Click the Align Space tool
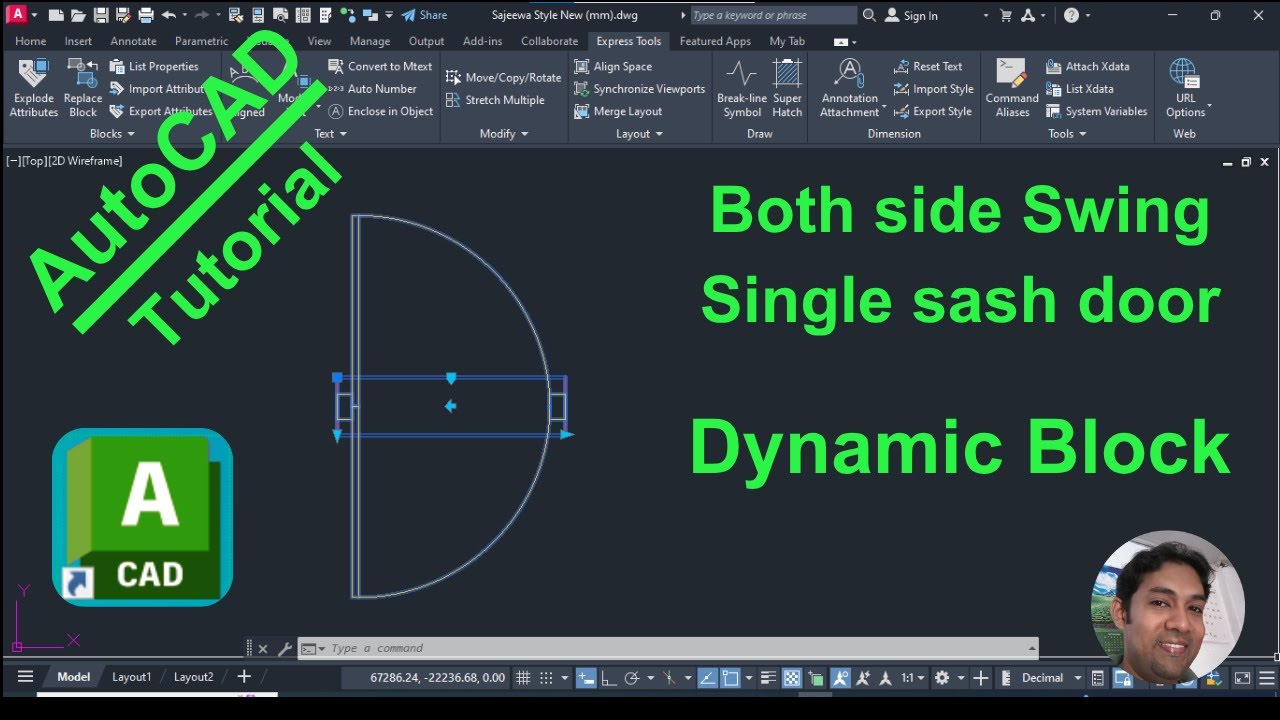Image resolution: width=1280 pixels, height=720 pixels. pos(613,66)
